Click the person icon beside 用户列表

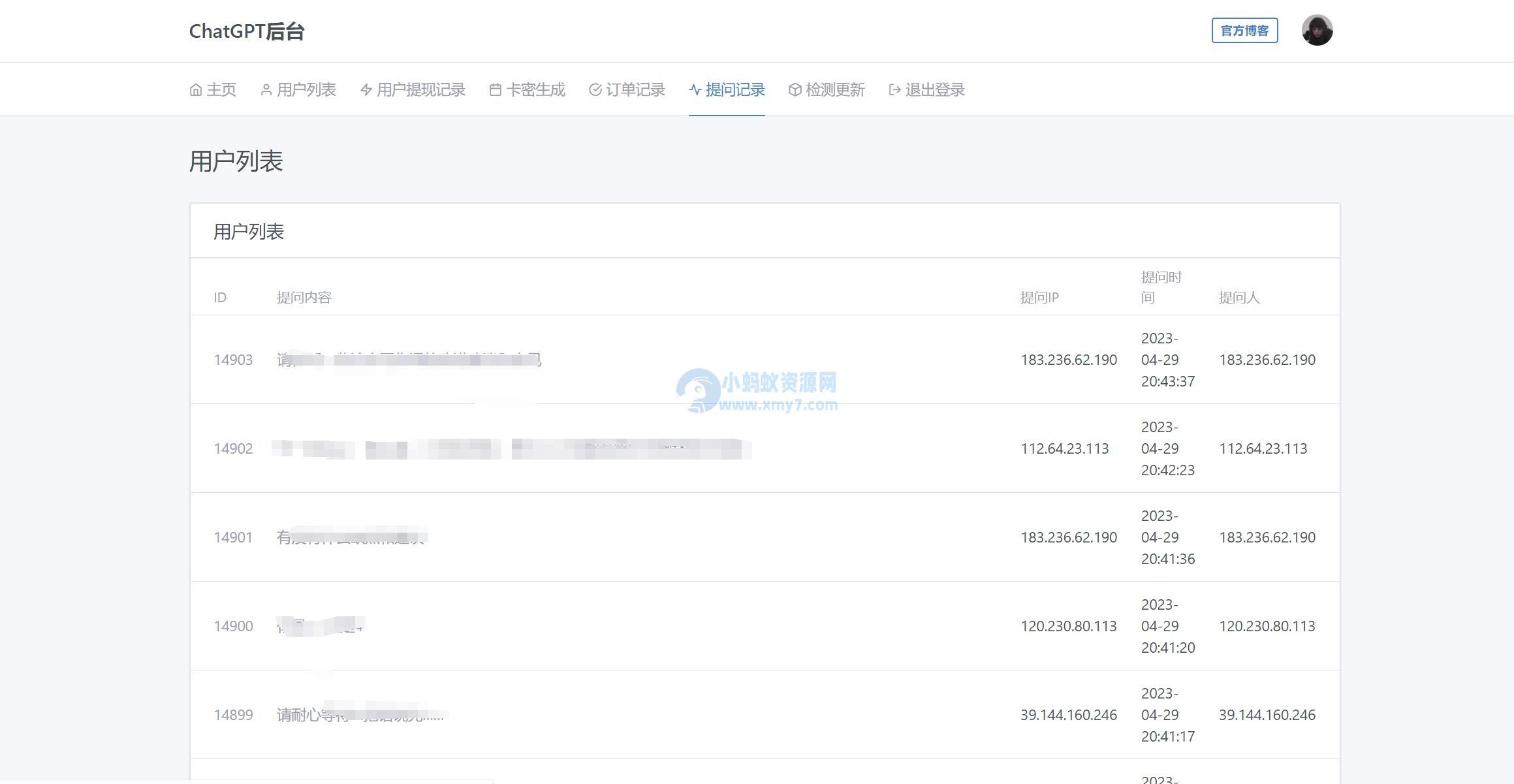266,89
